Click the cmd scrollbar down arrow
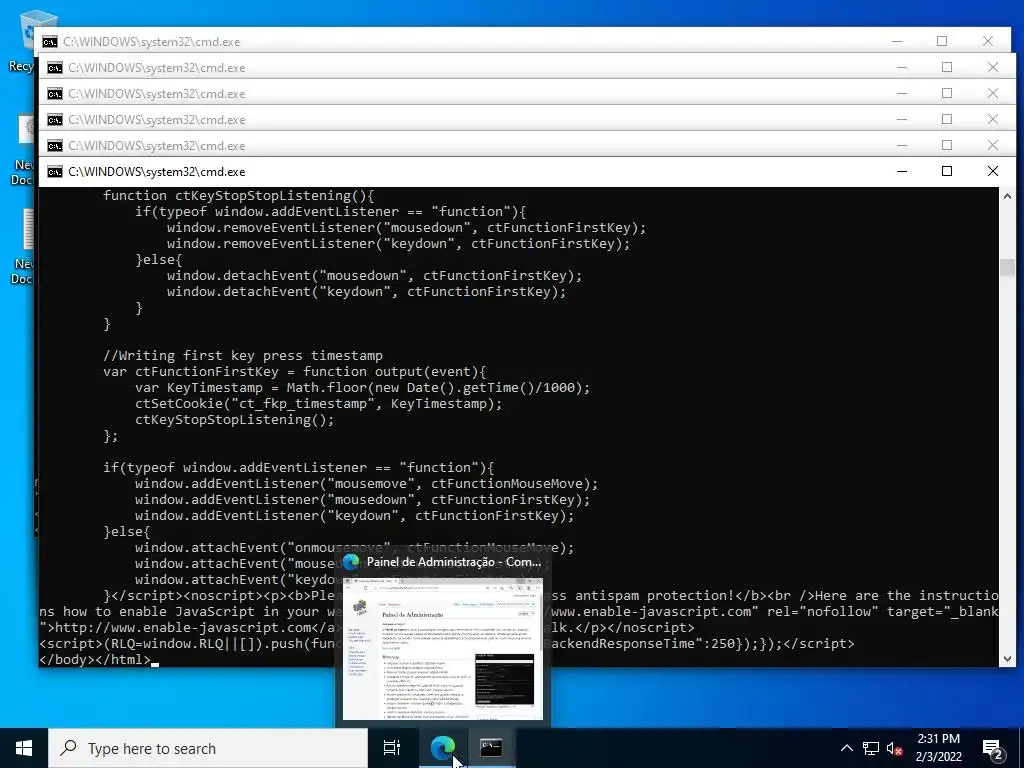Screen dimensions: 1024x768 tap(1007, 658)
